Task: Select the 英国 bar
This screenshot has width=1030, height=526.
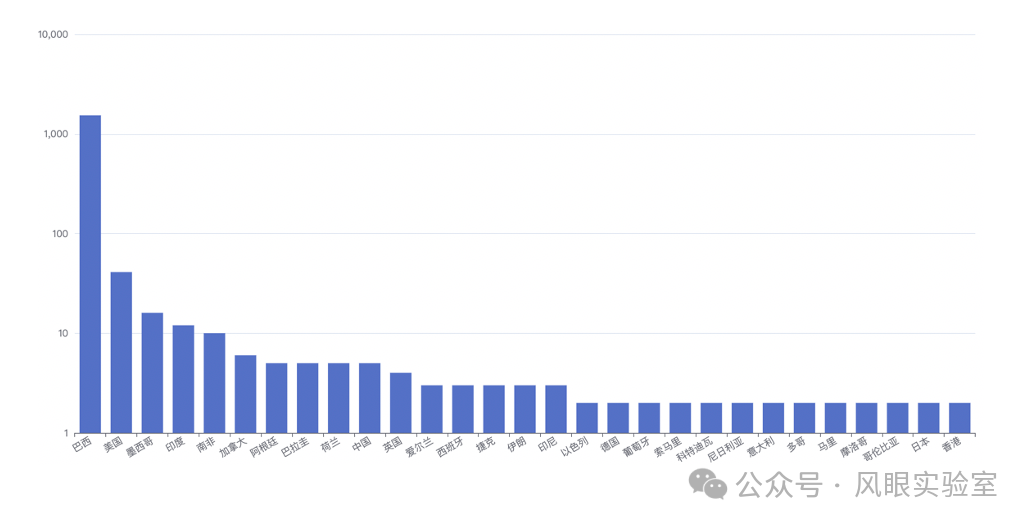Action: 400,403
